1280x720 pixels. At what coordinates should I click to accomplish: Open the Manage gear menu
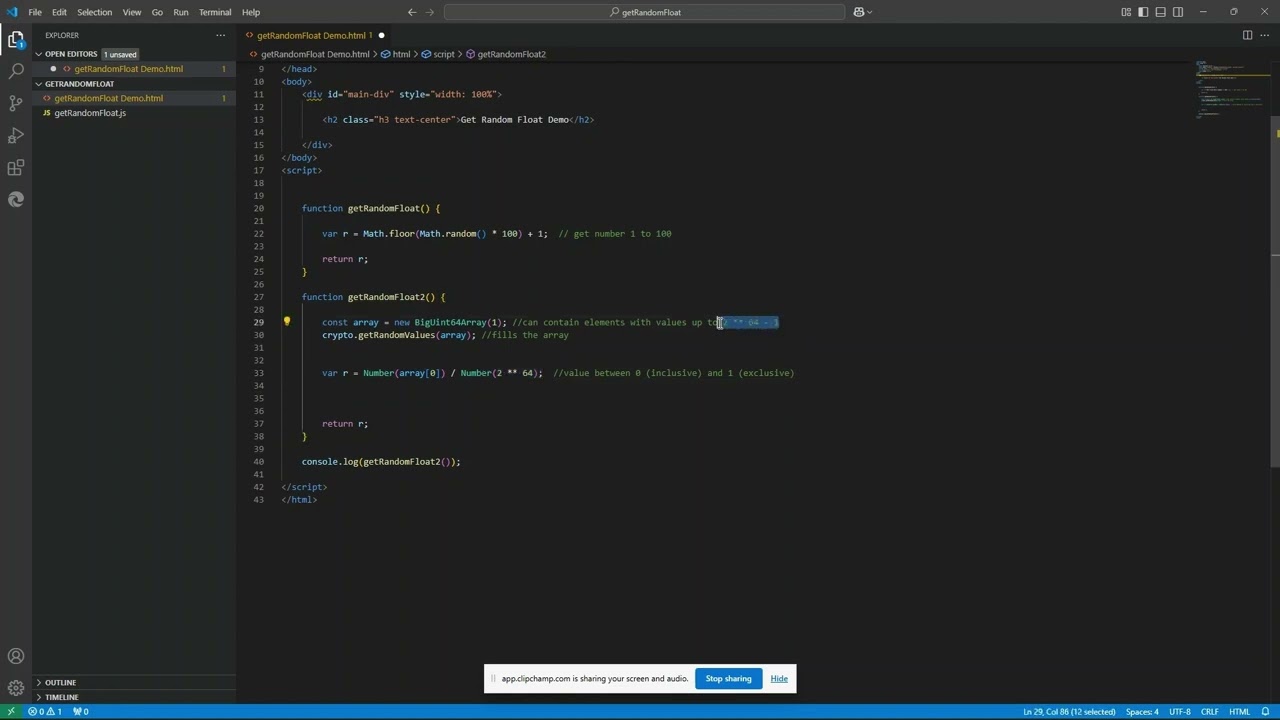tap(16, 688)
